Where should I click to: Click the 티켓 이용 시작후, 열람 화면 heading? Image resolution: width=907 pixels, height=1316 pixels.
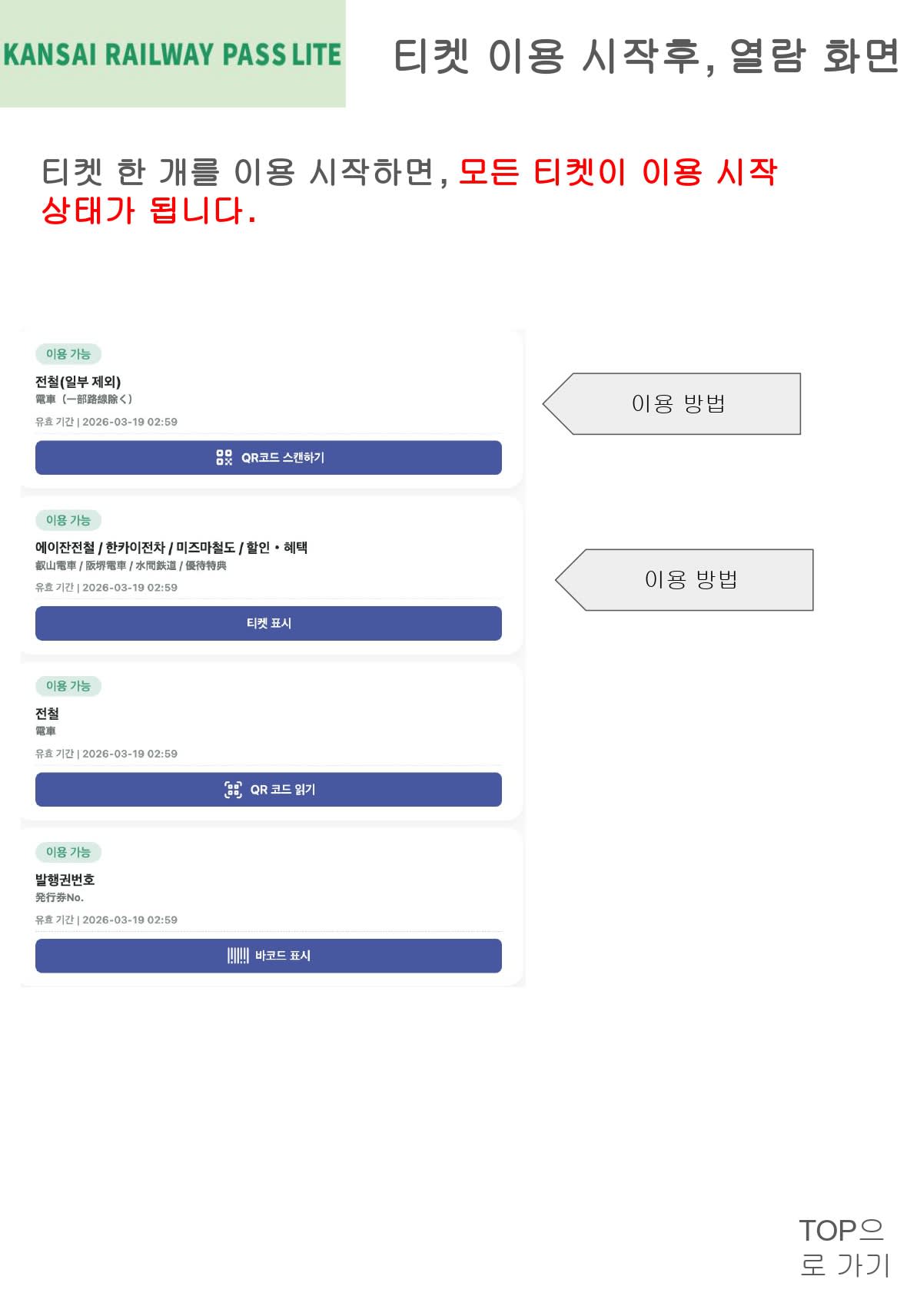click(645, 56)
